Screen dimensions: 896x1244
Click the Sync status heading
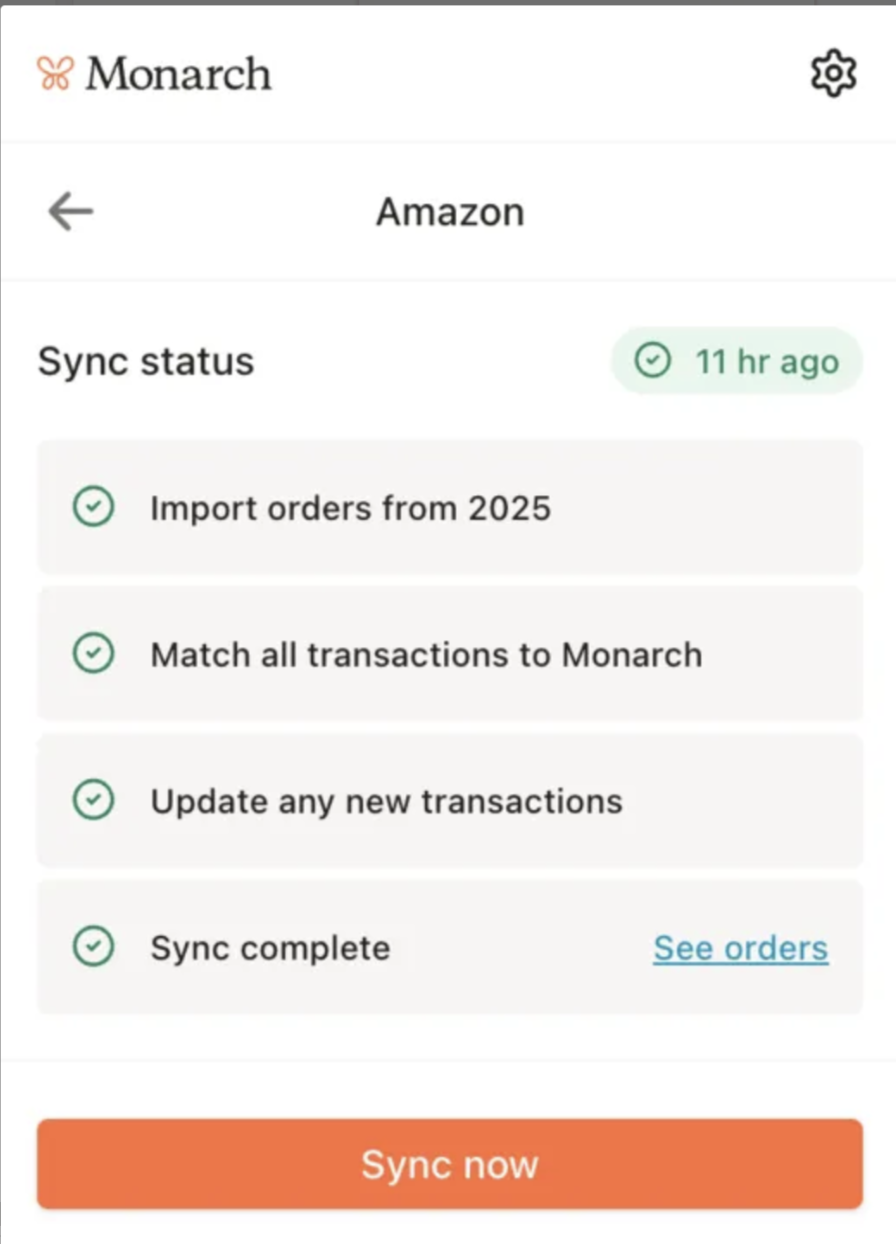coord(146,361)
